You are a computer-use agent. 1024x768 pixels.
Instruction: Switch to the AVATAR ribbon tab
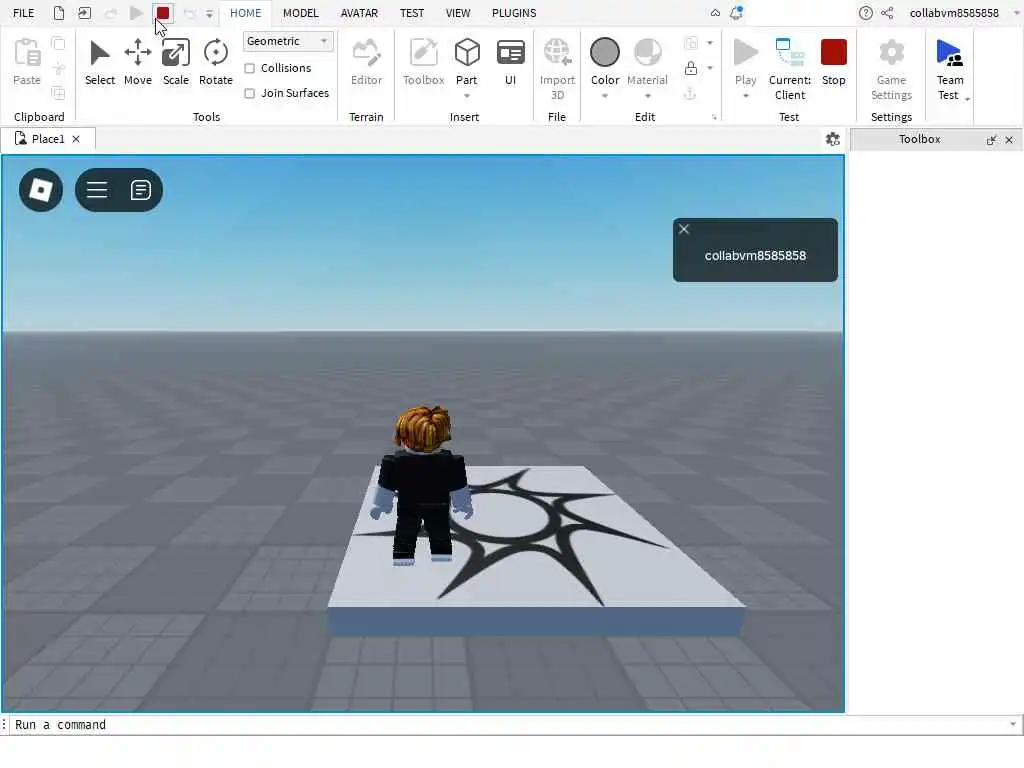[359, 13]
